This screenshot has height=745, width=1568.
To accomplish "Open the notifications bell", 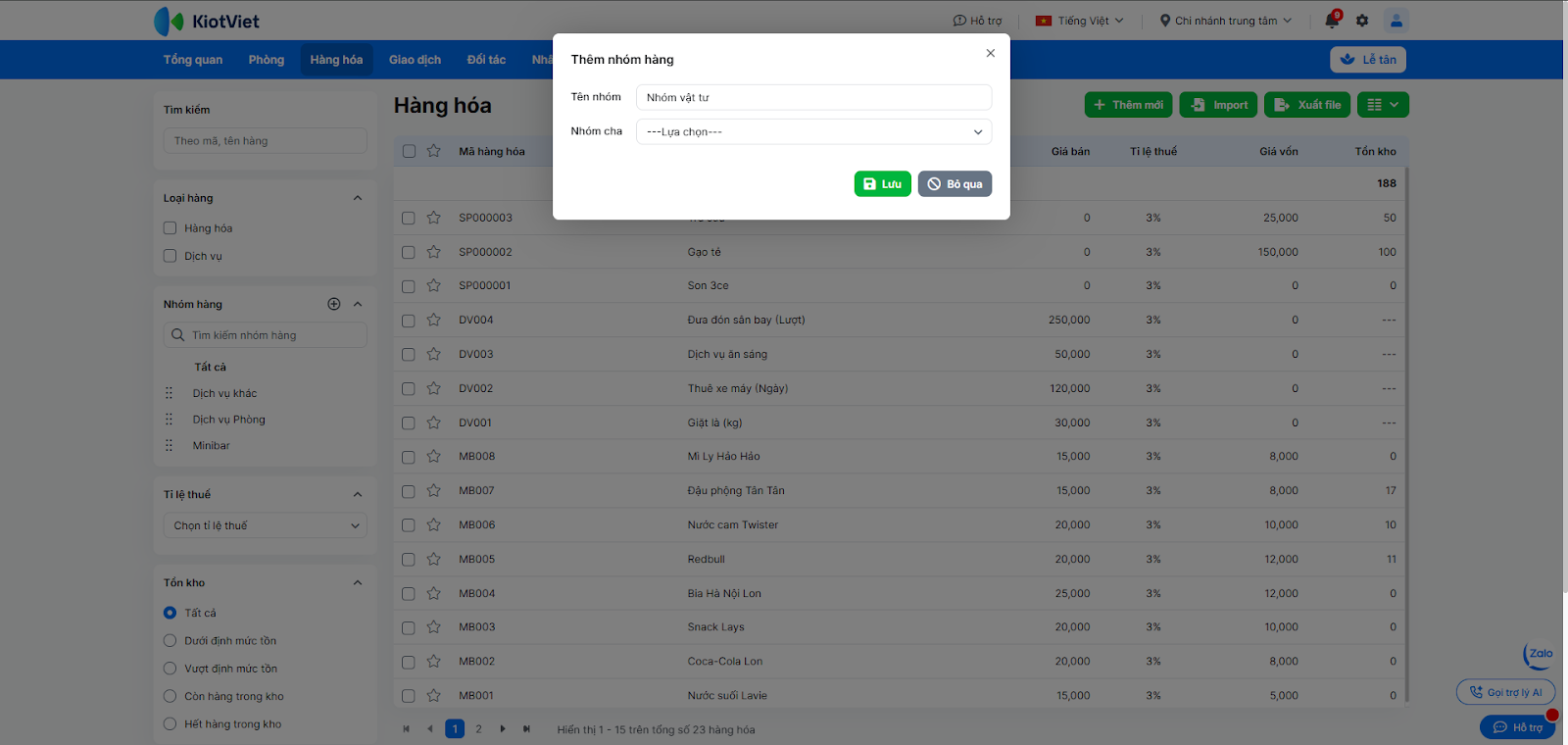I will (x=1332, y=20).
